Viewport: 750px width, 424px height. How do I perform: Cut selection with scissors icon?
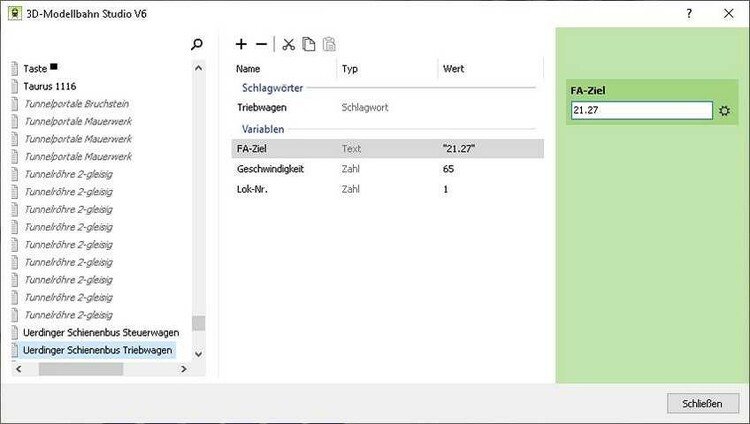(x=288, y=44)
